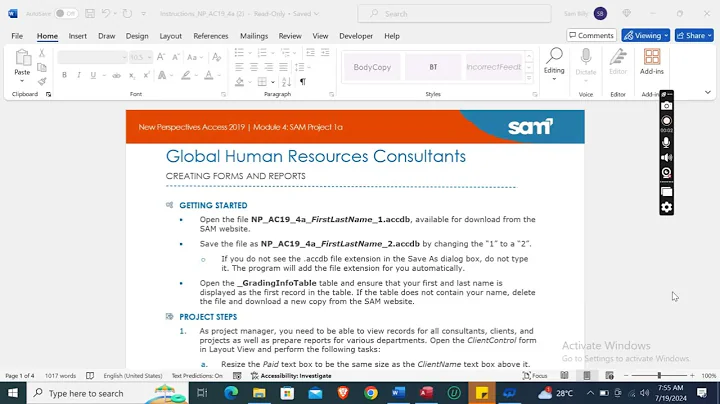Click Justify alignment icon
The height and width of the screenshot is (404, 720).
tap(283, 67)
